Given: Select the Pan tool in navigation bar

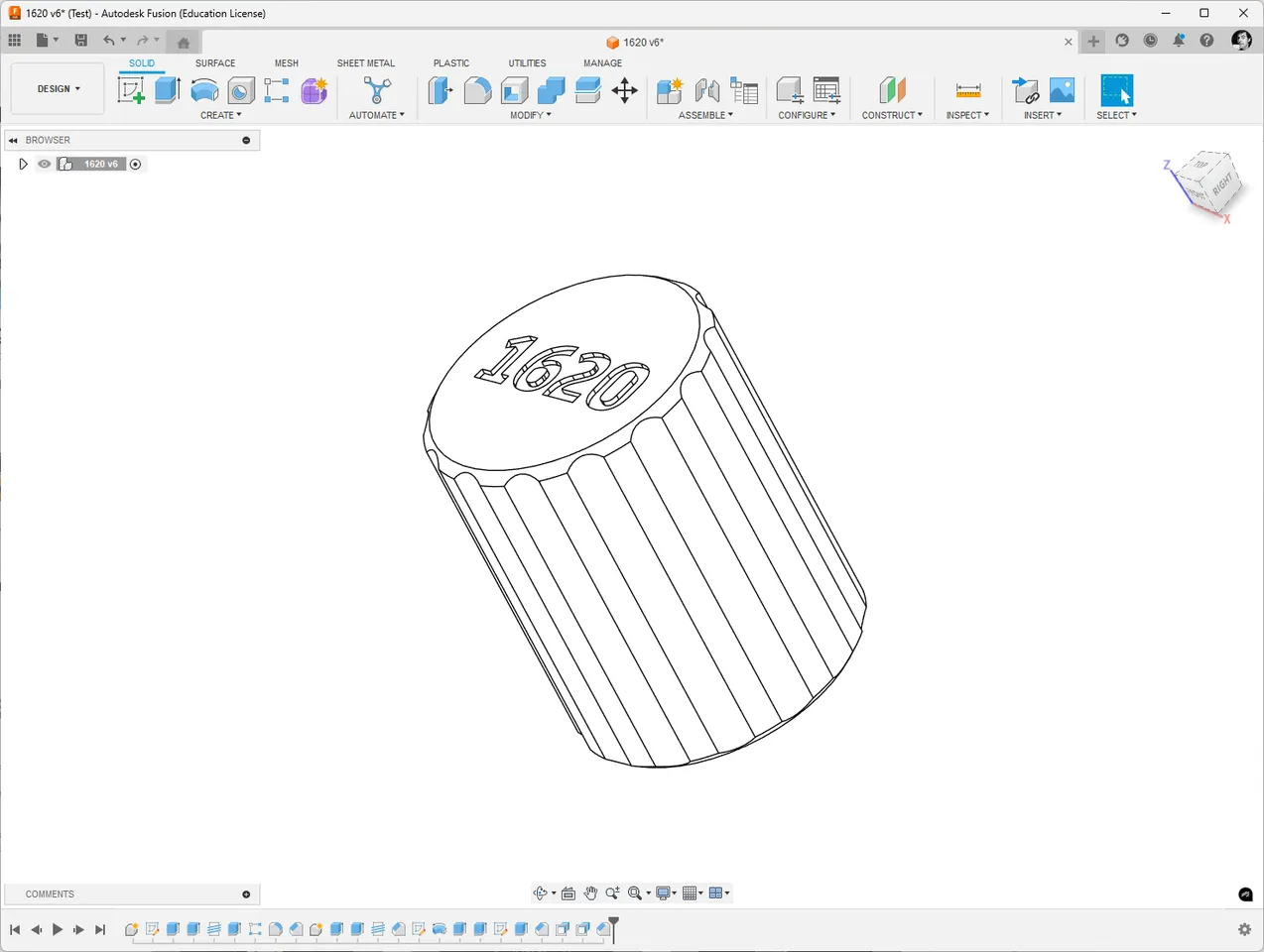Looking at the screenshot, I should click(x=591, y=892).
